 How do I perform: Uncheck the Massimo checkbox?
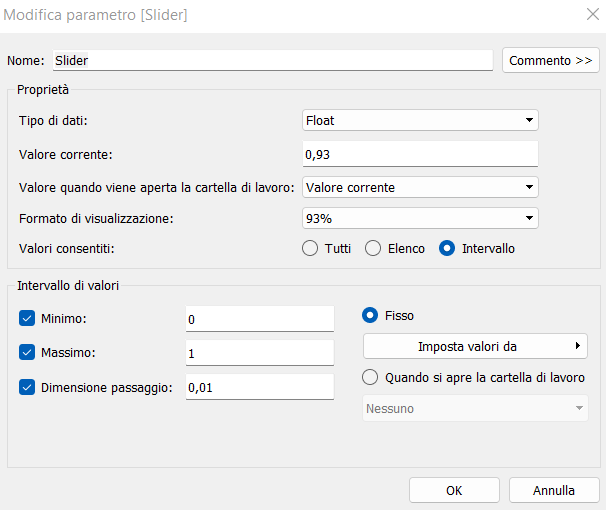(27, 353)
